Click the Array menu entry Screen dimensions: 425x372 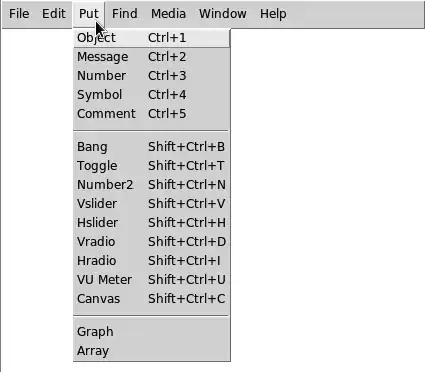click(152, 351)
